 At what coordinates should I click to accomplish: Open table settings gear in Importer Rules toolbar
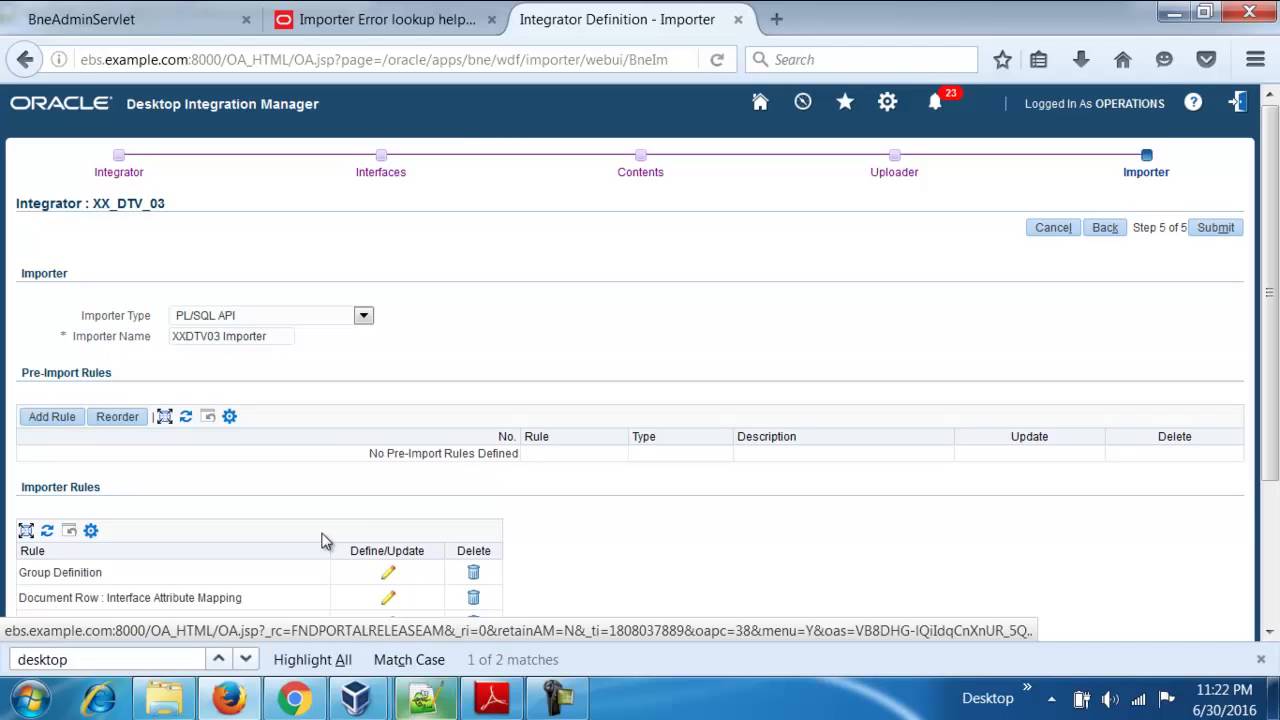click(x=91, y=530)
